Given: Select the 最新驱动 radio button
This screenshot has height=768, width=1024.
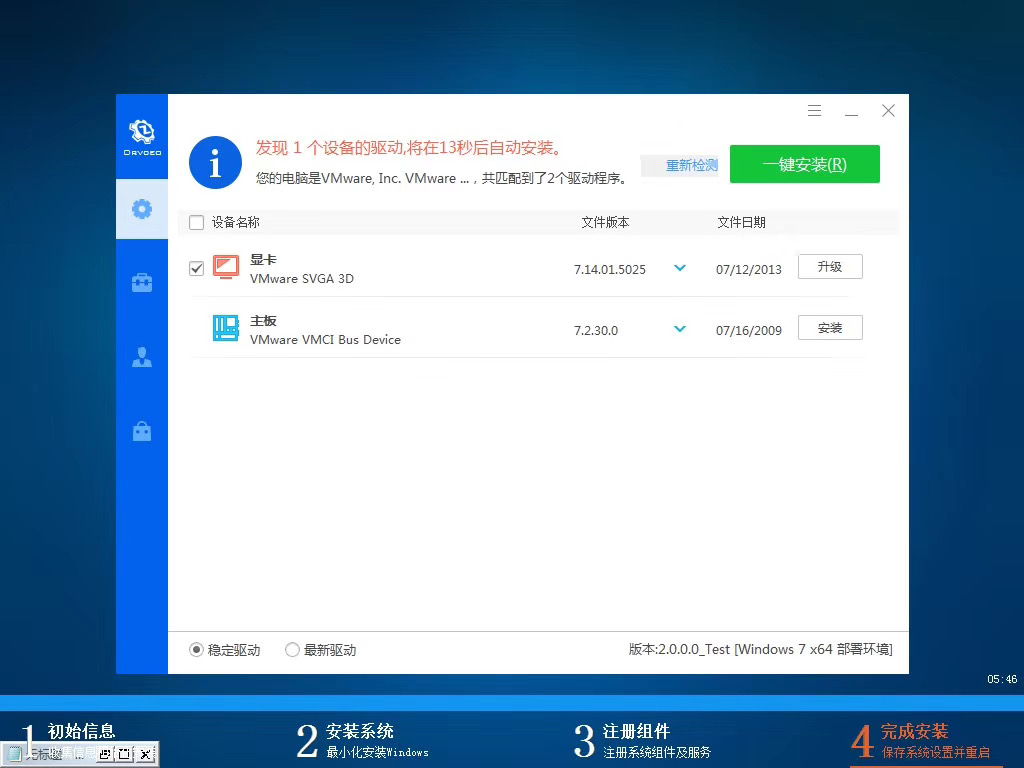Looking at the screenshot, I should coord(292,649).
